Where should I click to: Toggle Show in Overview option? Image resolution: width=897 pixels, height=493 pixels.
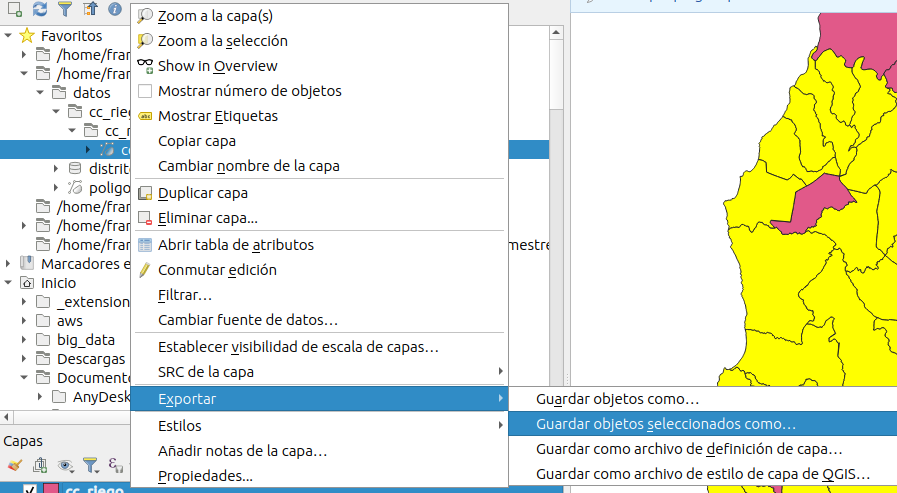pos(217,66)
